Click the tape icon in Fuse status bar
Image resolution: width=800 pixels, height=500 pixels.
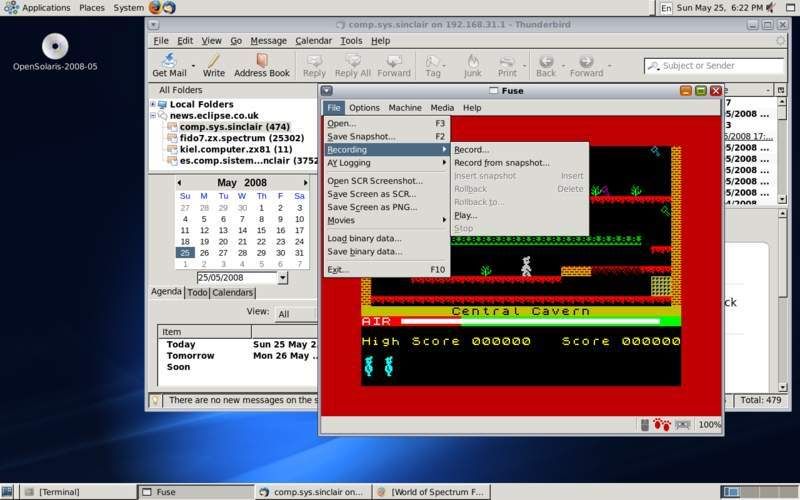pos(683,424)
